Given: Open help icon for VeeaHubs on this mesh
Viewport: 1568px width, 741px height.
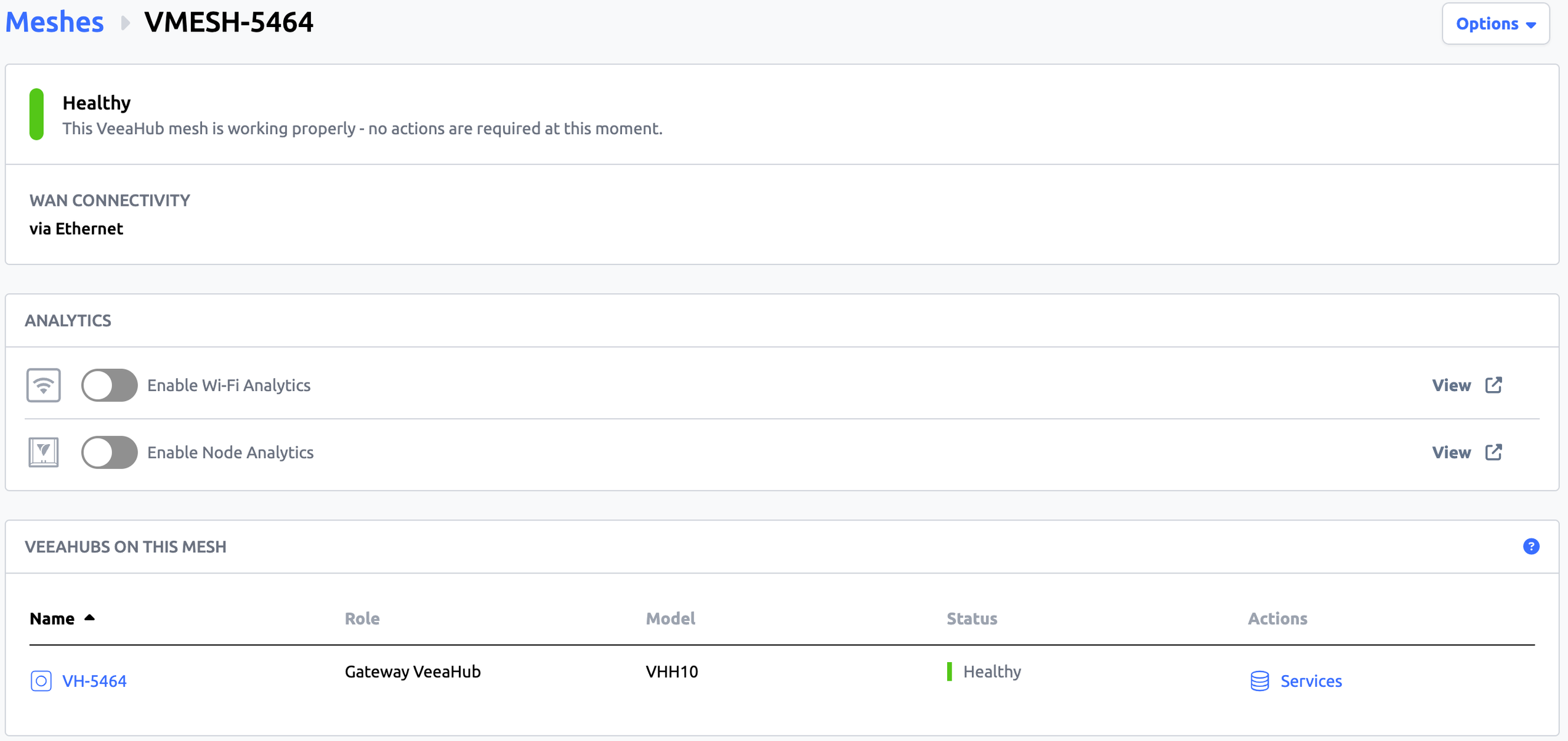Looking at the screenshot, I should click(1531, 546).
